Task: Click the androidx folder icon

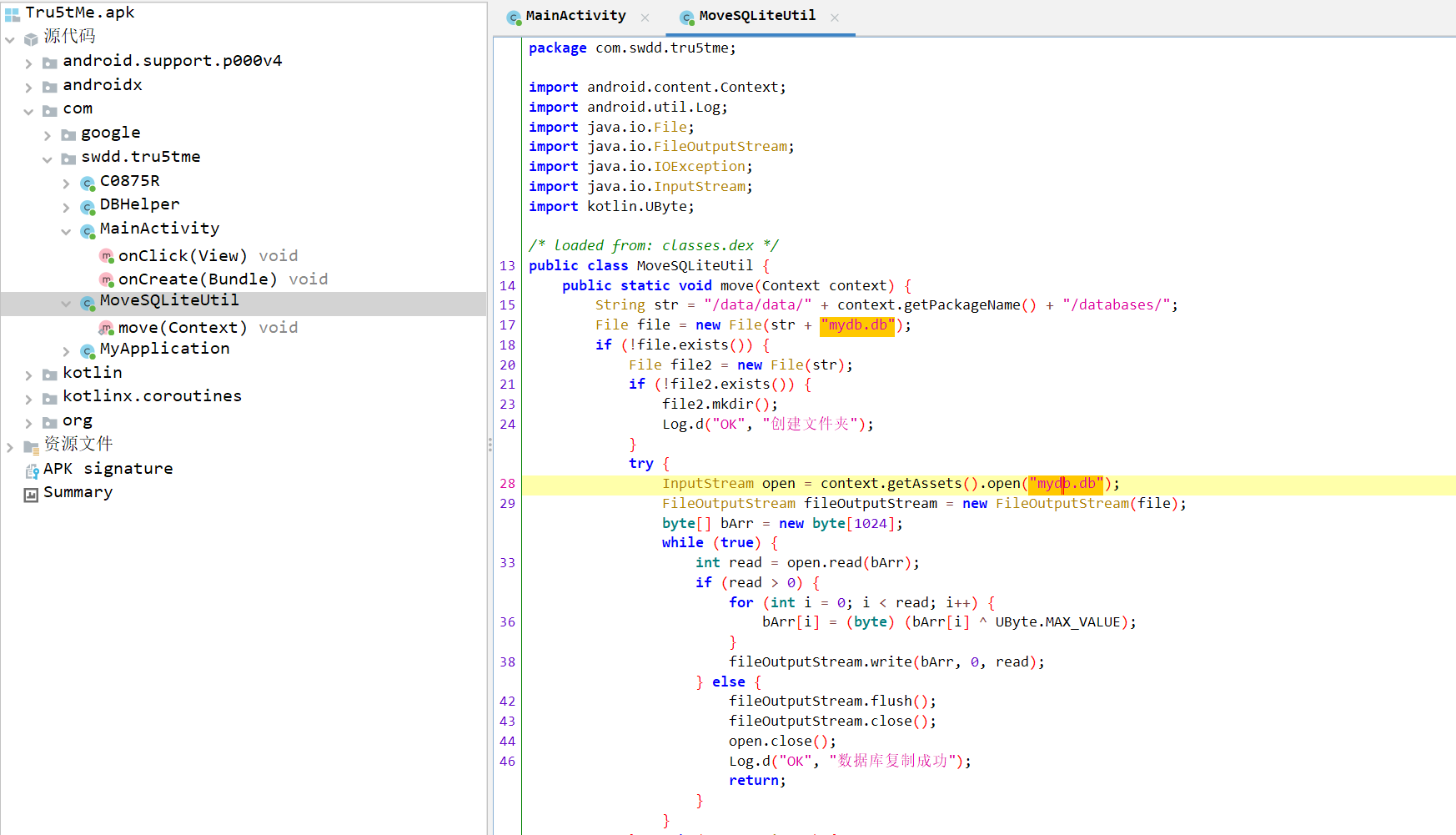Action: pyautogui.click(x=50, y=87)
